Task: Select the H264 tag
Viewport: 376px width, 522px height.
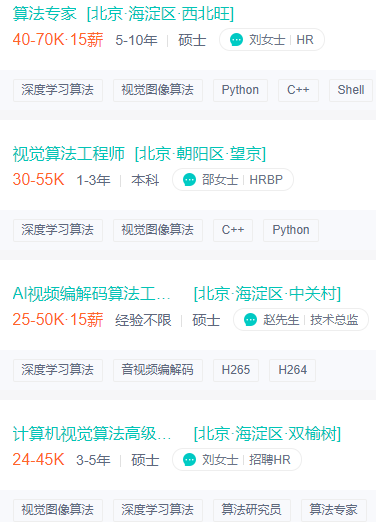Action: 292,370
